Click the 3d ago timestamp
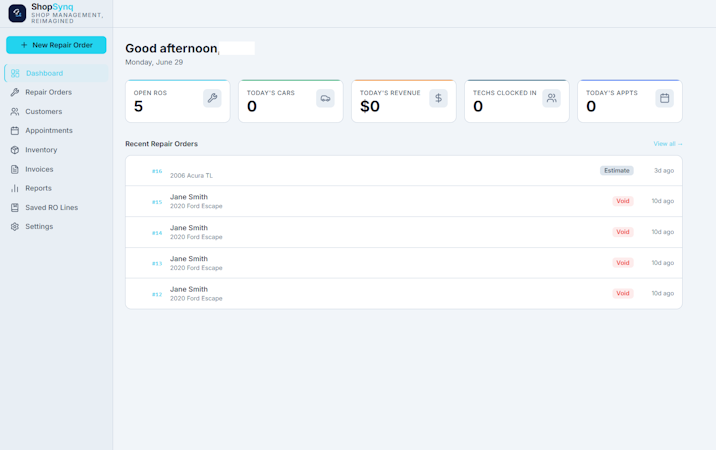 [664, 170]
